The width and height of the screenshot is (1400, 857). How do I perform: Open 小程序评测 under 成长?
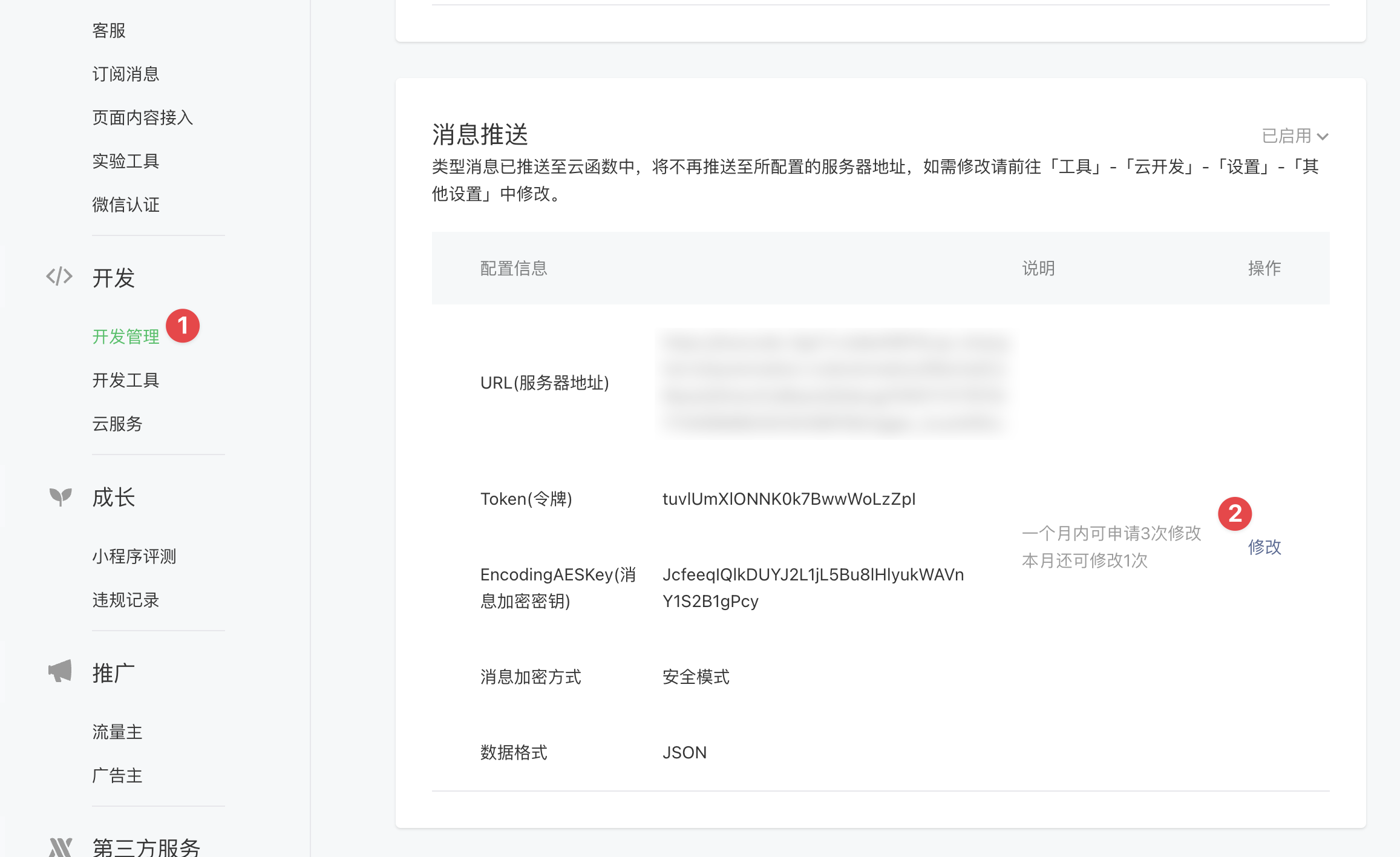pyautogui.click(x=134, y=556)
